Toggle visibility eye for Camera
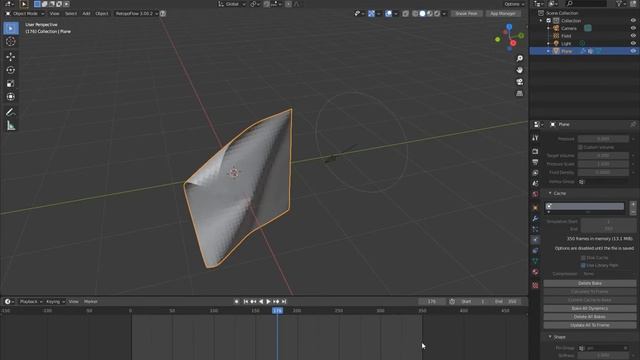Screen dimensions: 640x360 pos(633,28)
